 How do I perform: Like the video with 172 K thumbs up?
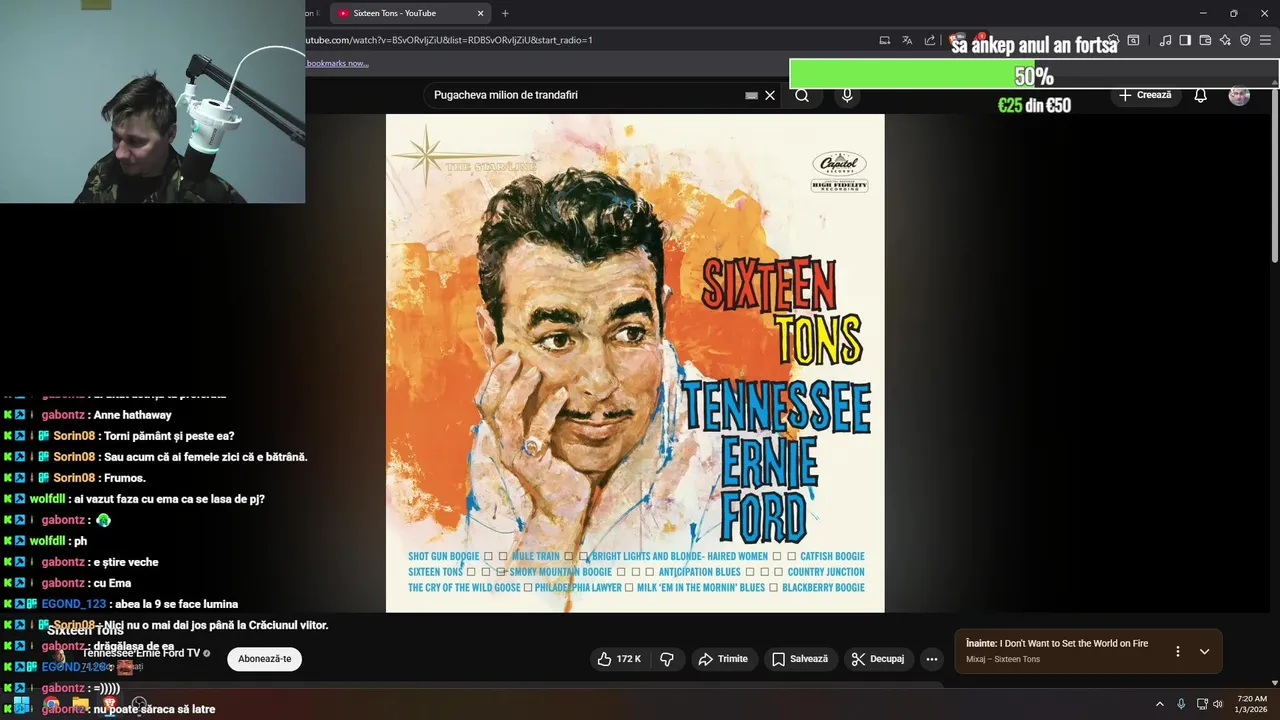tap(619, 659)
